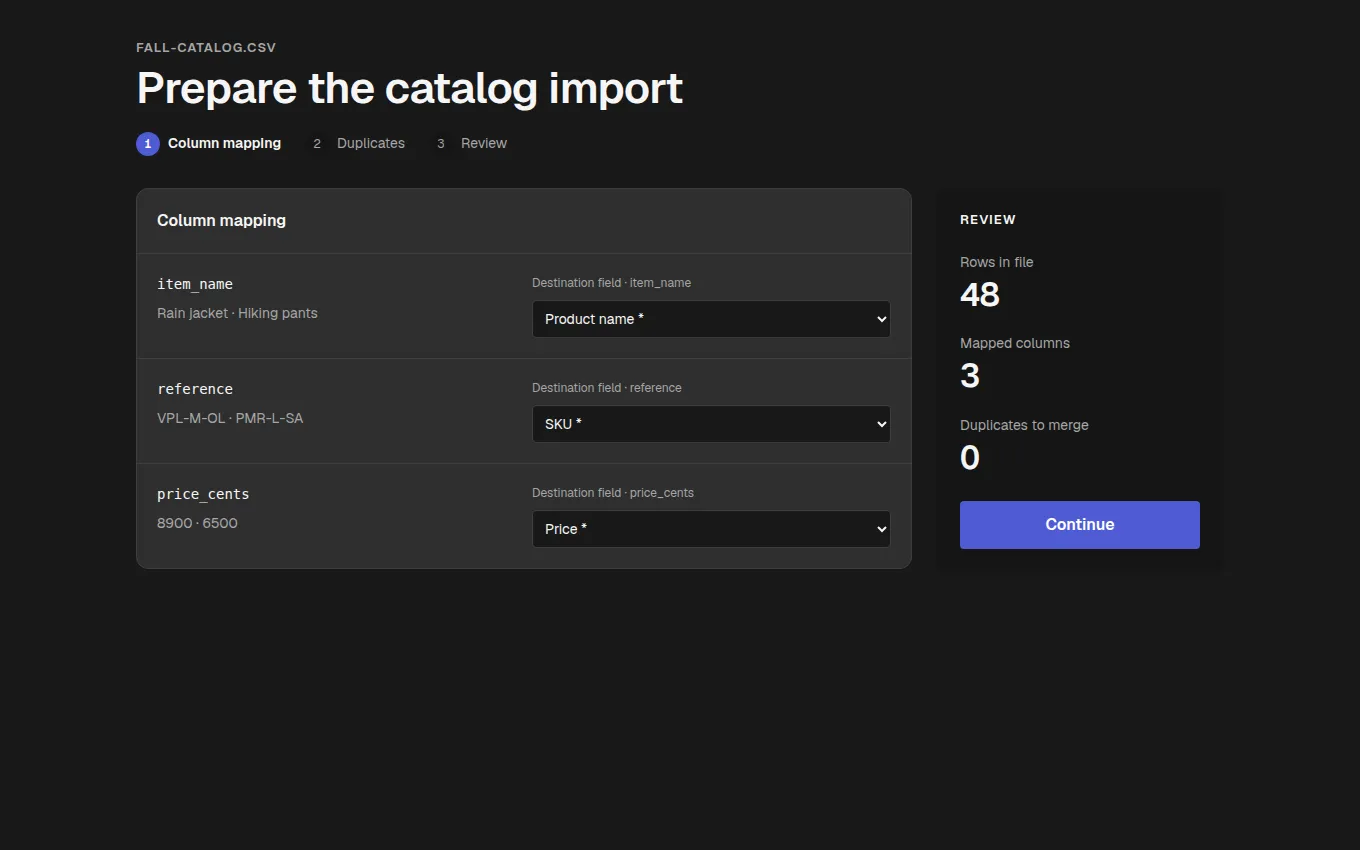Screen dimensions: 1360x850
Task: Click the "Destination field · price_cents" label
Action: (x=613, y=493)
